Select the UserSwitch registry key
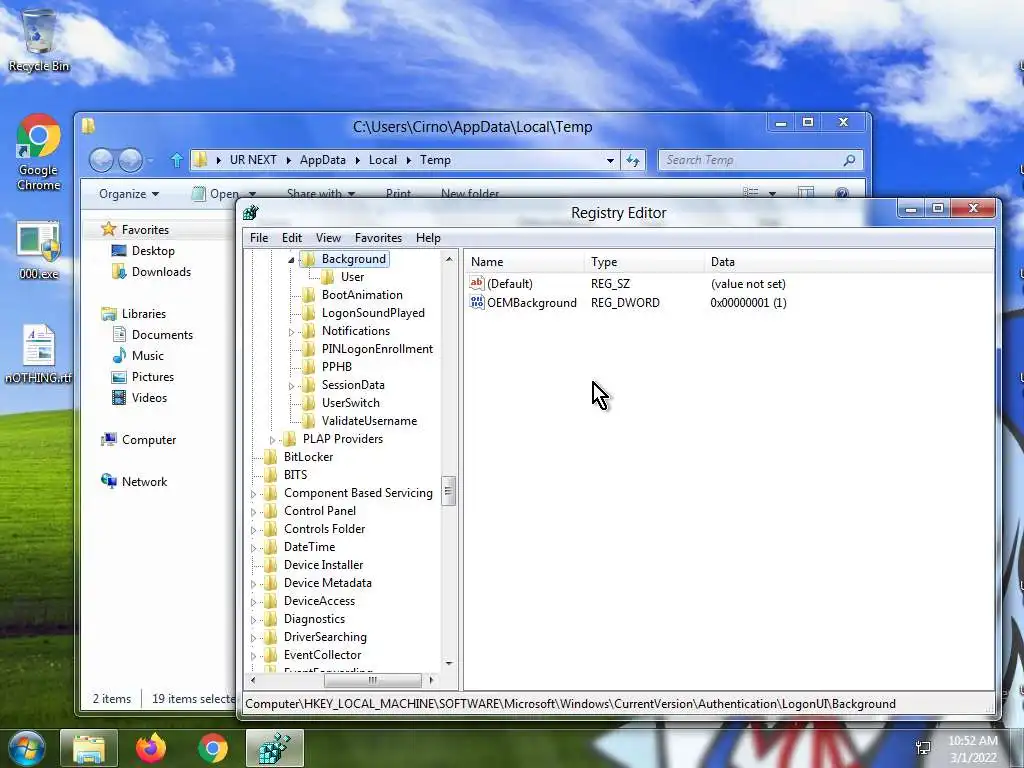 [350, 403]
